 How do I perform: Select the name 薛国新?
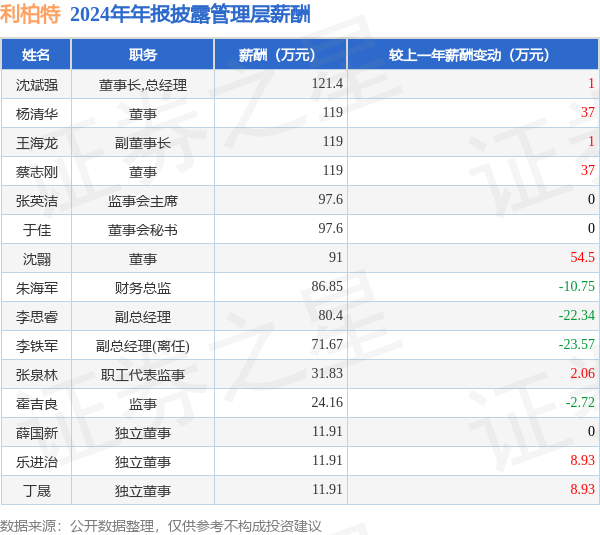click(x=37, y=433)
